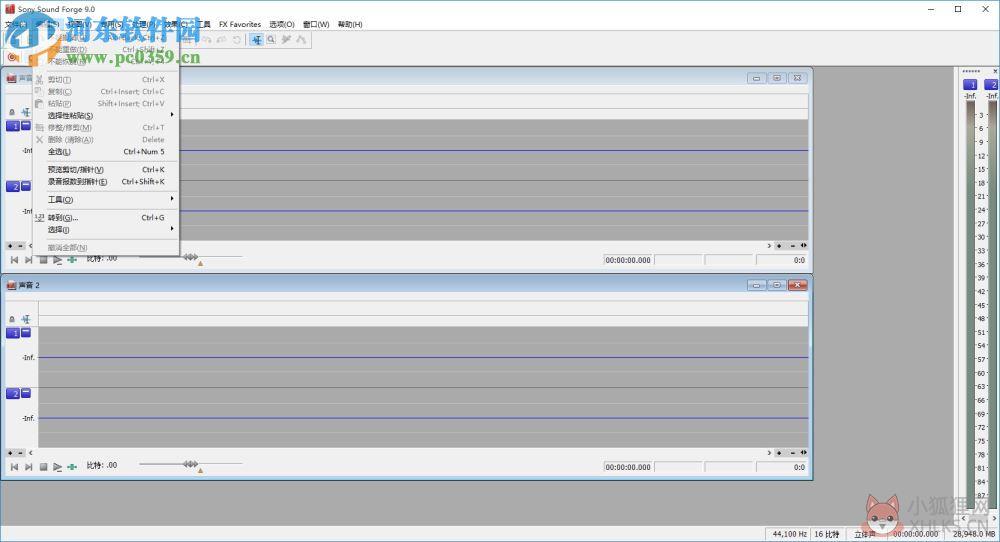This screenshot has height=542, width=1000.
Task: Click the 声音 2 scrub rate slider
Action: (191, 464)
